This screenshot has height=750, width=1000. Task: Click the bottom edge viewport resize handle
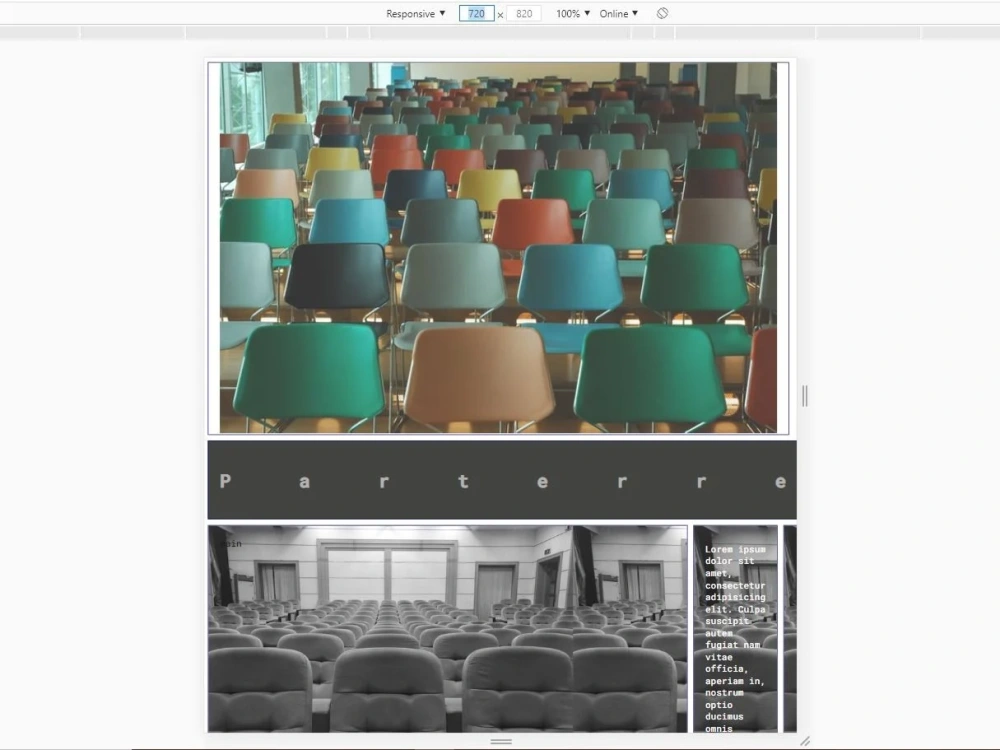point(501,742)
